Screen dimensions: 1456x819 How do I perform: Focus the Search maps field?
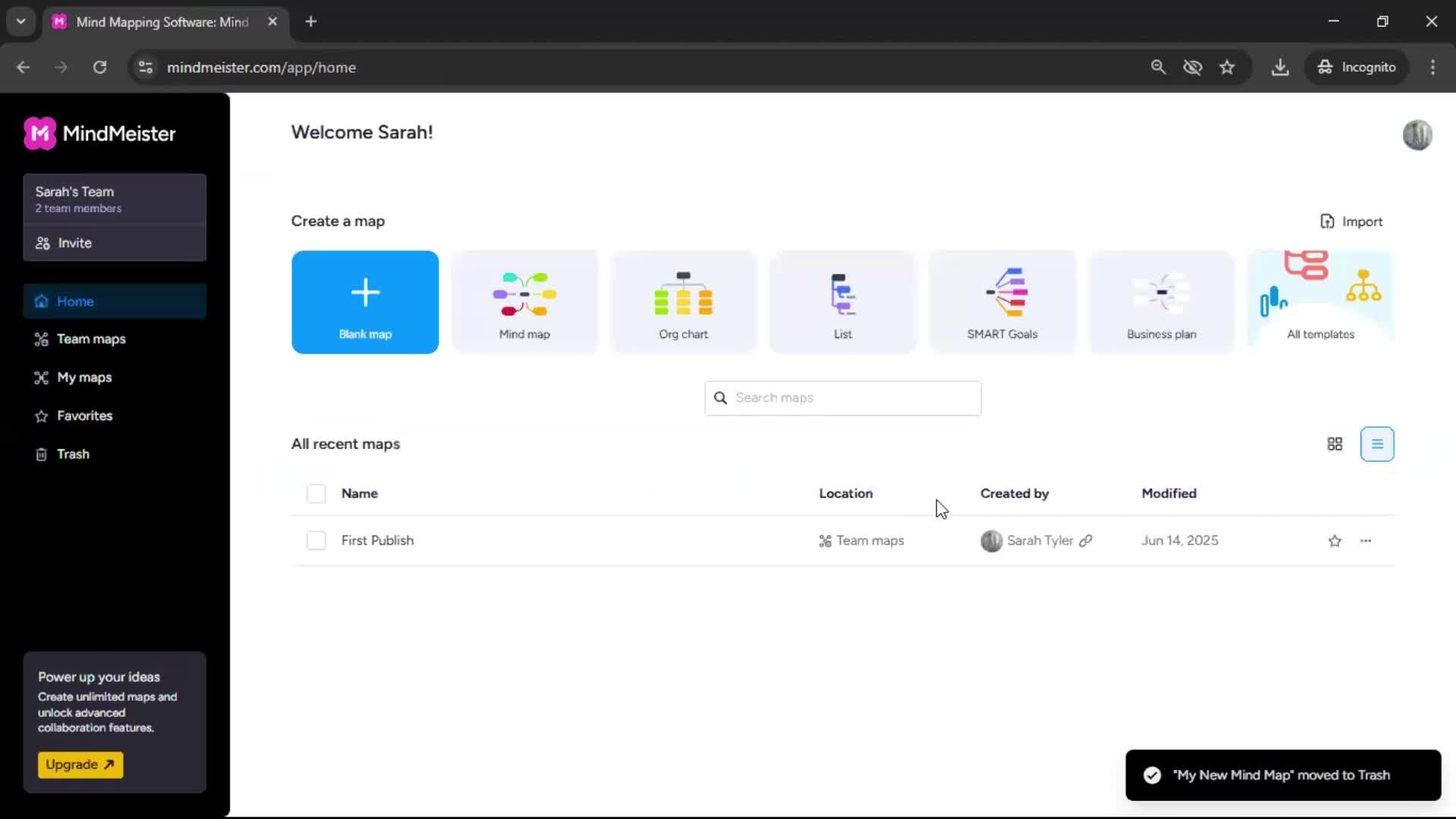tap(843, 398)
